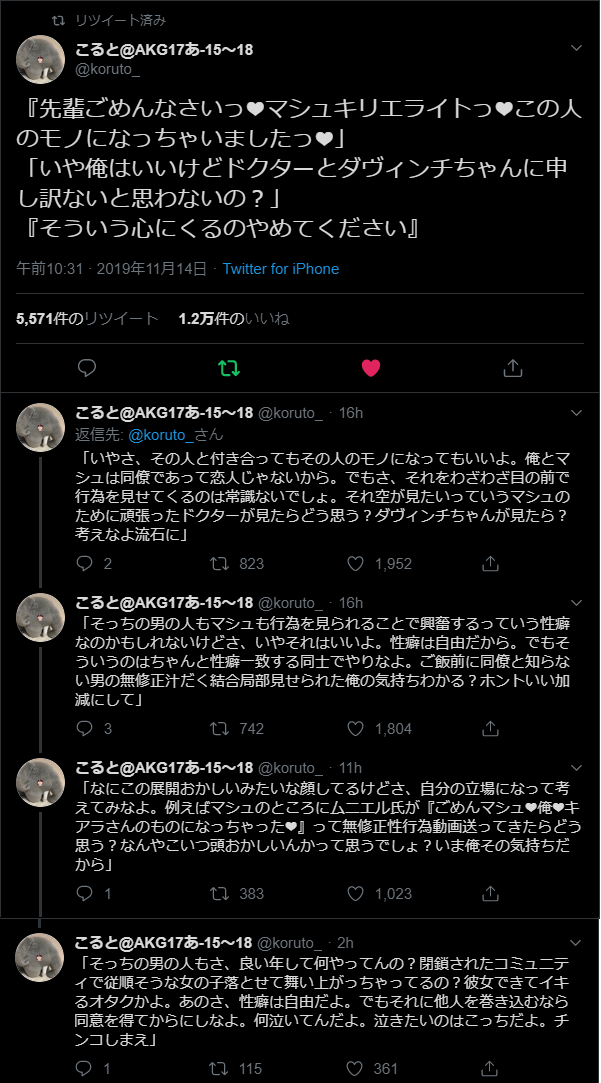Open the Twitter for iPhone link
601x1083 pixels.
280,269
